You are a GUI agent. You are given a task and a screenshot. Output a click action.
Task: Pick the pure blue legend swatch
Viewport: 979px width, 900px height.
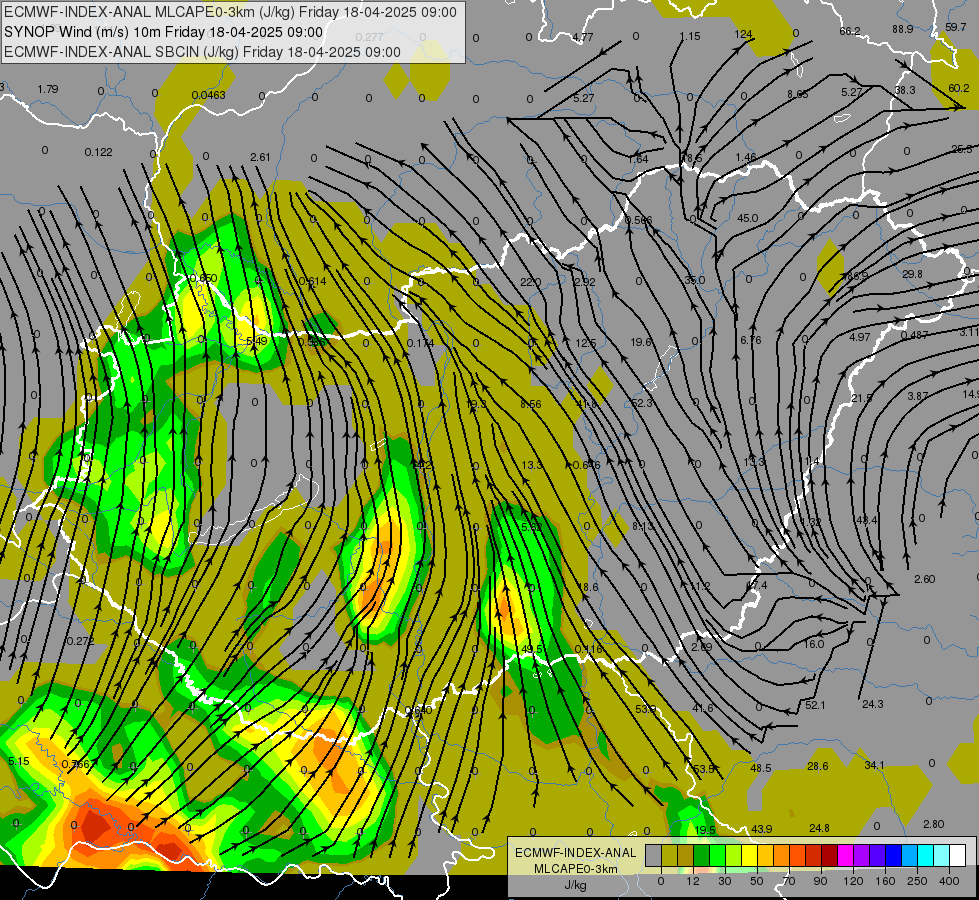tap(894, 856)
